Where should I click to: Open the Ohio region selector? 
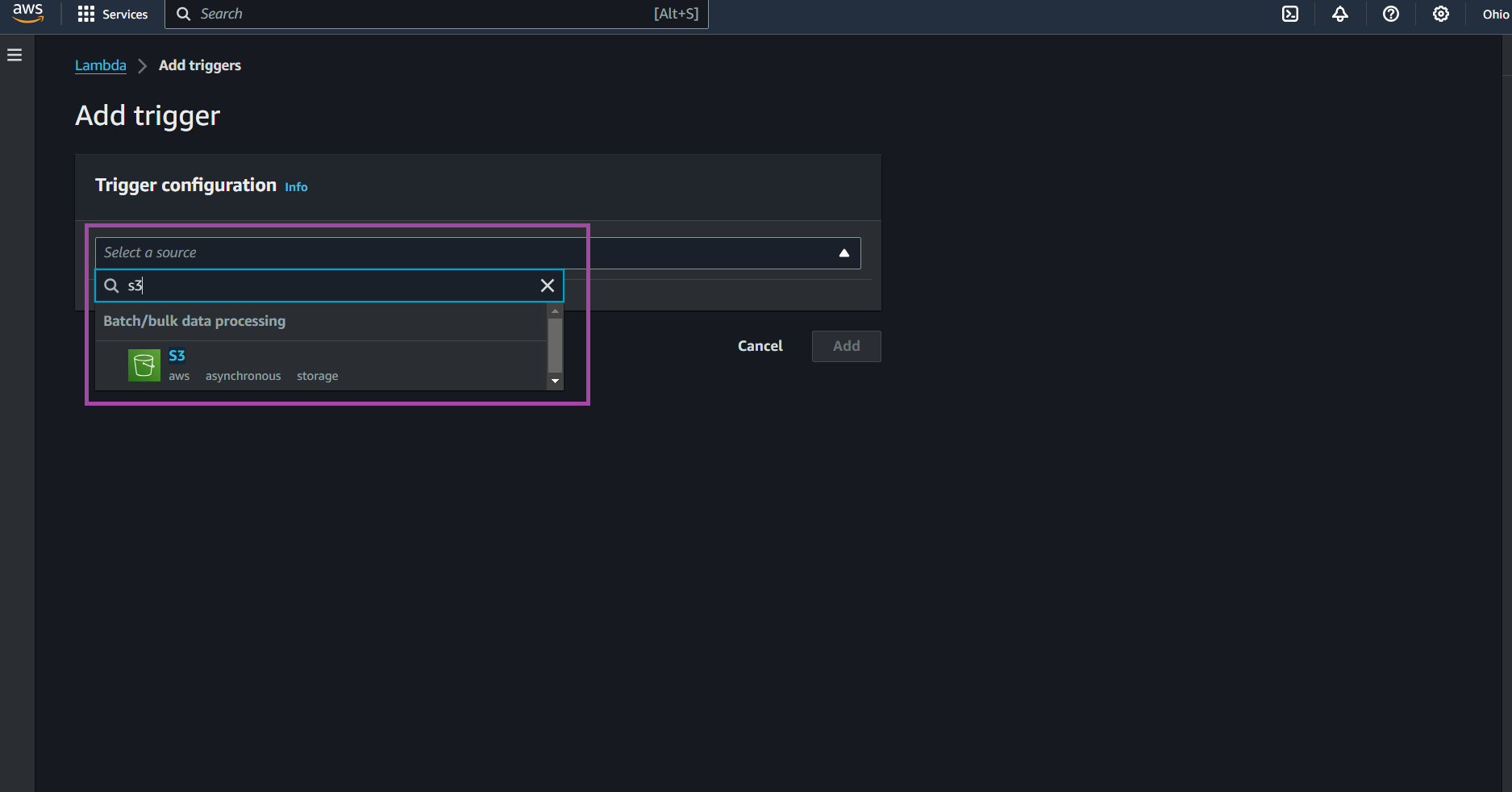pyautogui.click(x=1495, y=14)
